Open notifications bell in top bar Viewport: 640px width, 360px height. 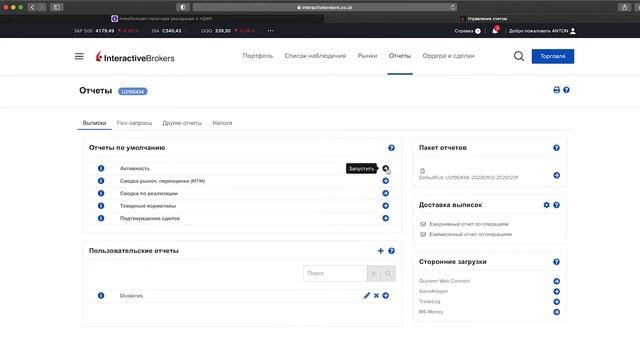click(495, 30)
